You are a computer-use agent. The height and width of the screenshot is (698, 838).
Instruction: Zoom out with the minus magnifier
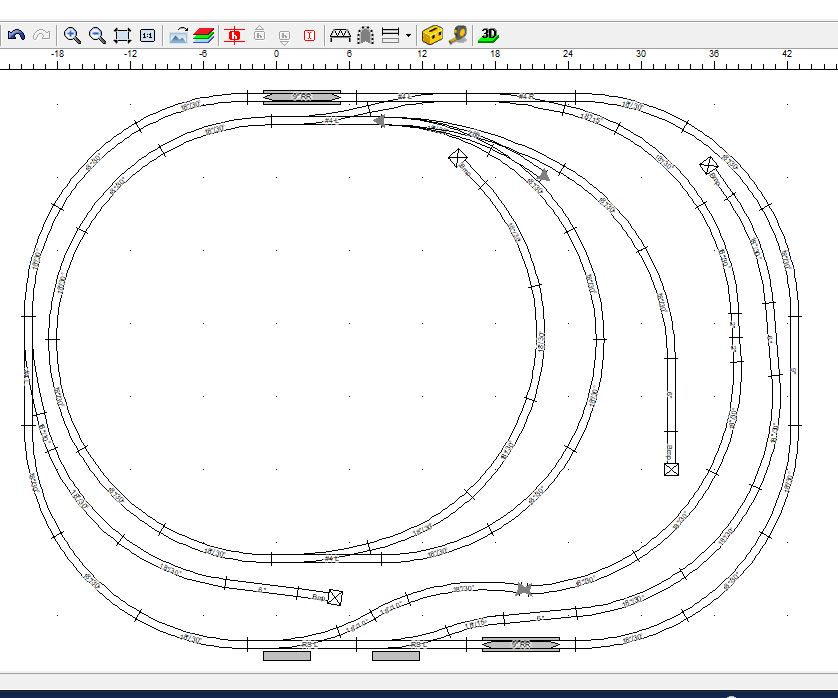(97, 35)
